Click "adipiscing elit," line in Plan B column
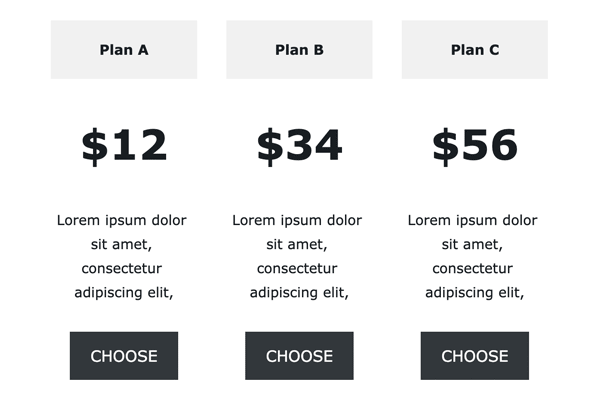Viewport: 600px width, 400px height. [x=299, y=293]
